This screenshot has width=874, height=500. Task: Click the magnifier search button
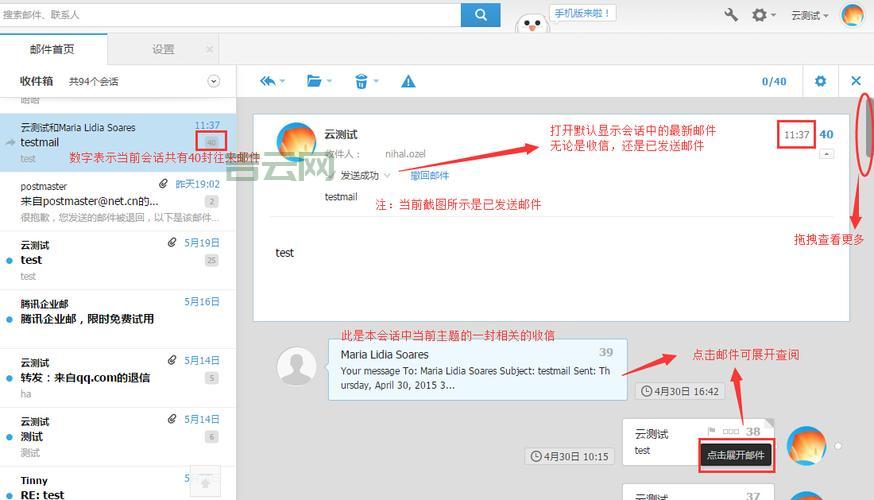click(x=480, y=15)
